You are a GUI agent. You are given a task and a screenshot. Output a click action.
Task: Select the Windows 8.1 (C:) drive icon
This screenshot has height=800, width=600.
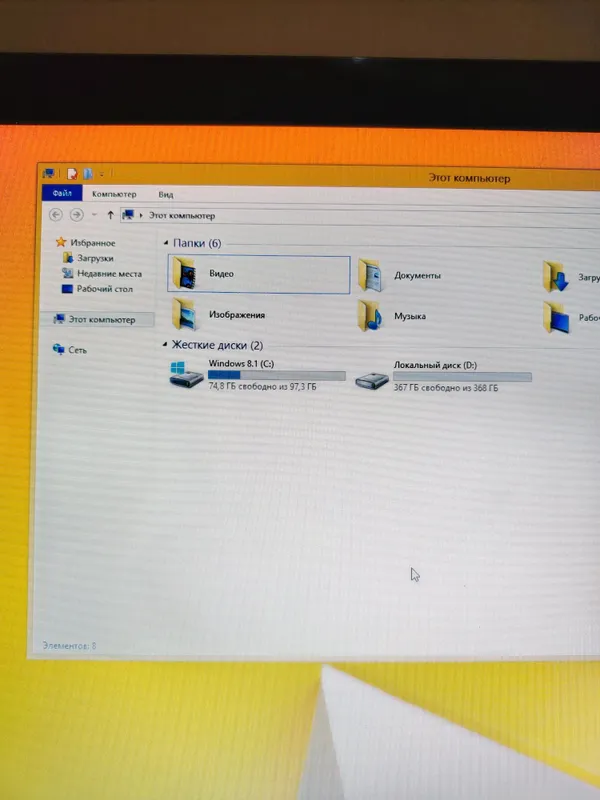(x=186, y=374)
